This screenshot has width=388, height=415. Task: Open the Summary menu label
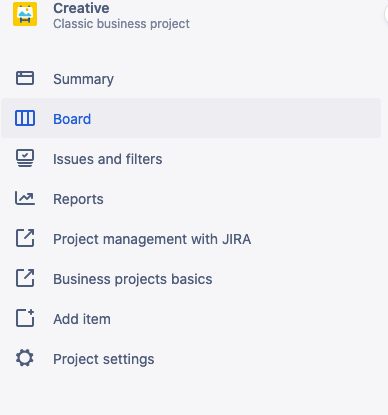pos(83,79)
